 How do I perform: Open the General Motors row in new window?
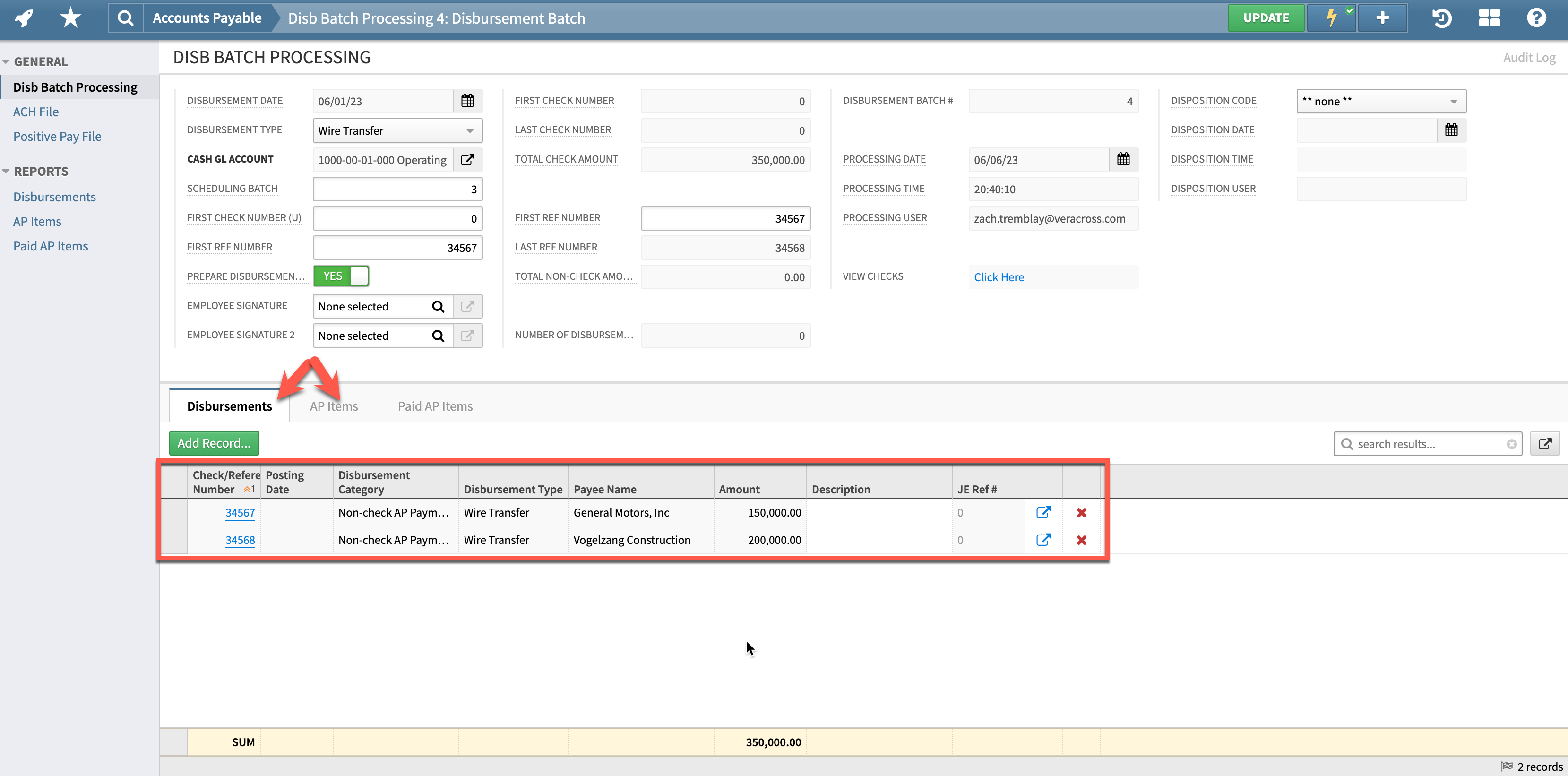click(1044, 512)
